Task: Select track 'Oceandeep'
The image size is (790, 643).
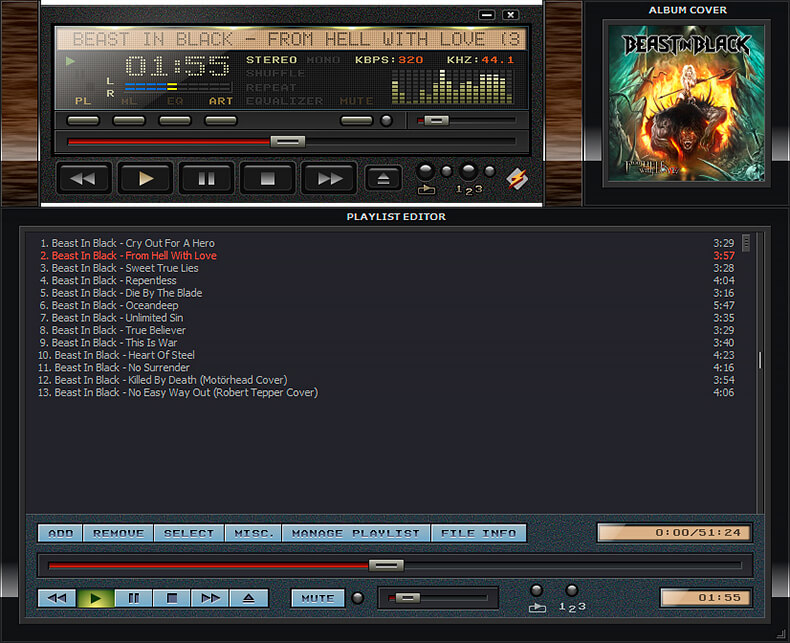Action: (x=387, y=305)
